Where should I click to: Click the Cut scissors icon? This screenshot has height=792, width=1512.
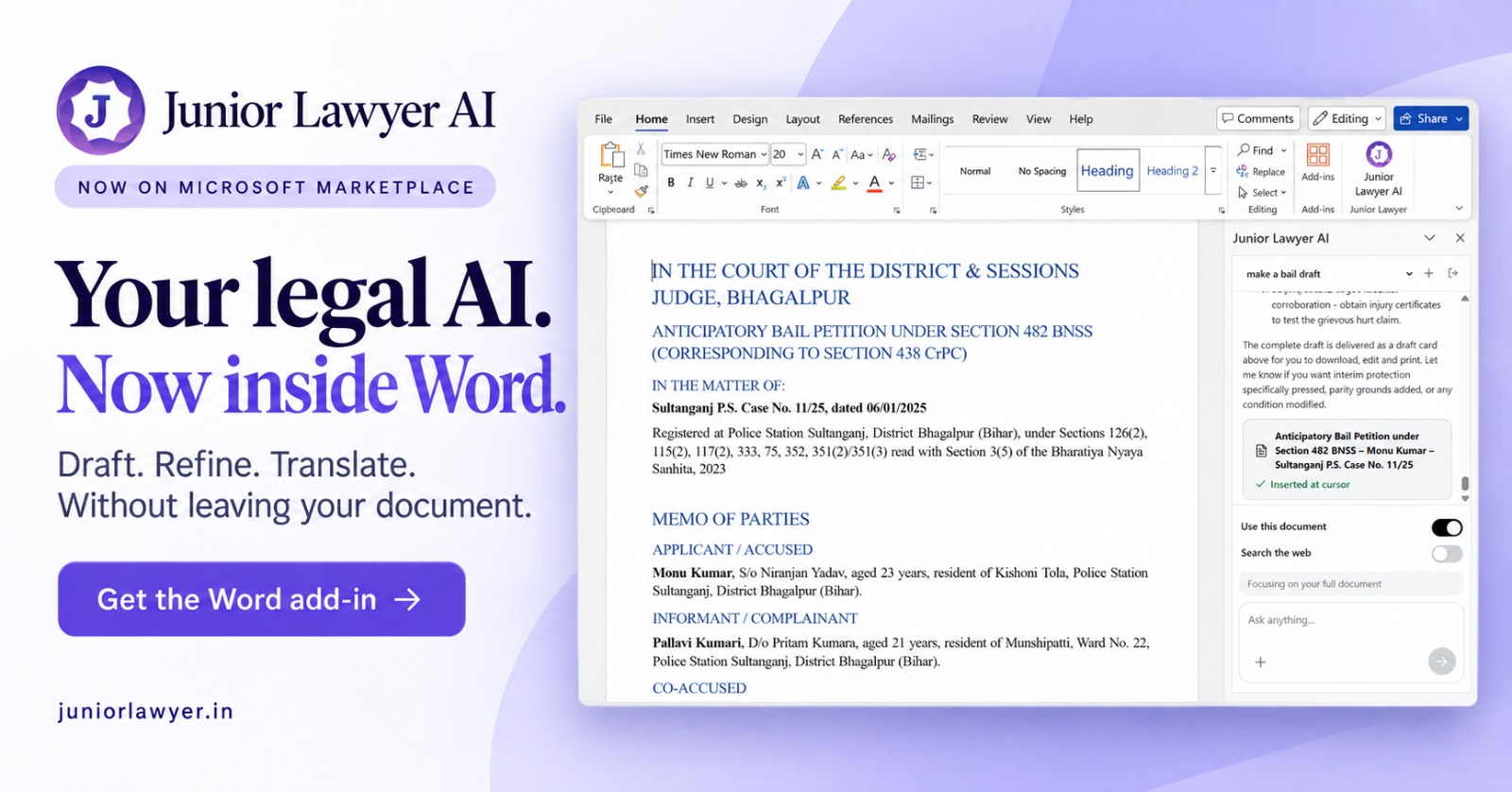click(x=640, y=149)
